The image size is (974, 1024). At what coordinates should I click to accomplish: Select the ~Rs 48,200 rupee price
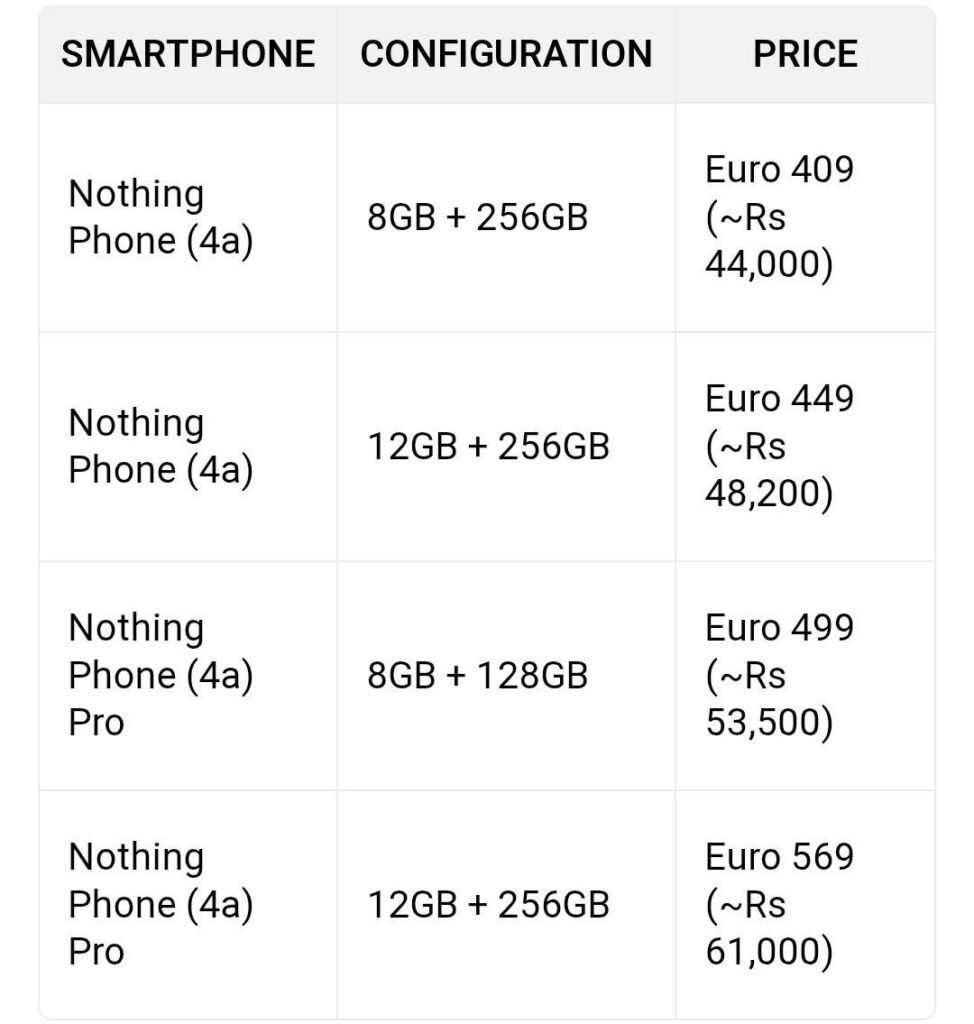(768, 472)
